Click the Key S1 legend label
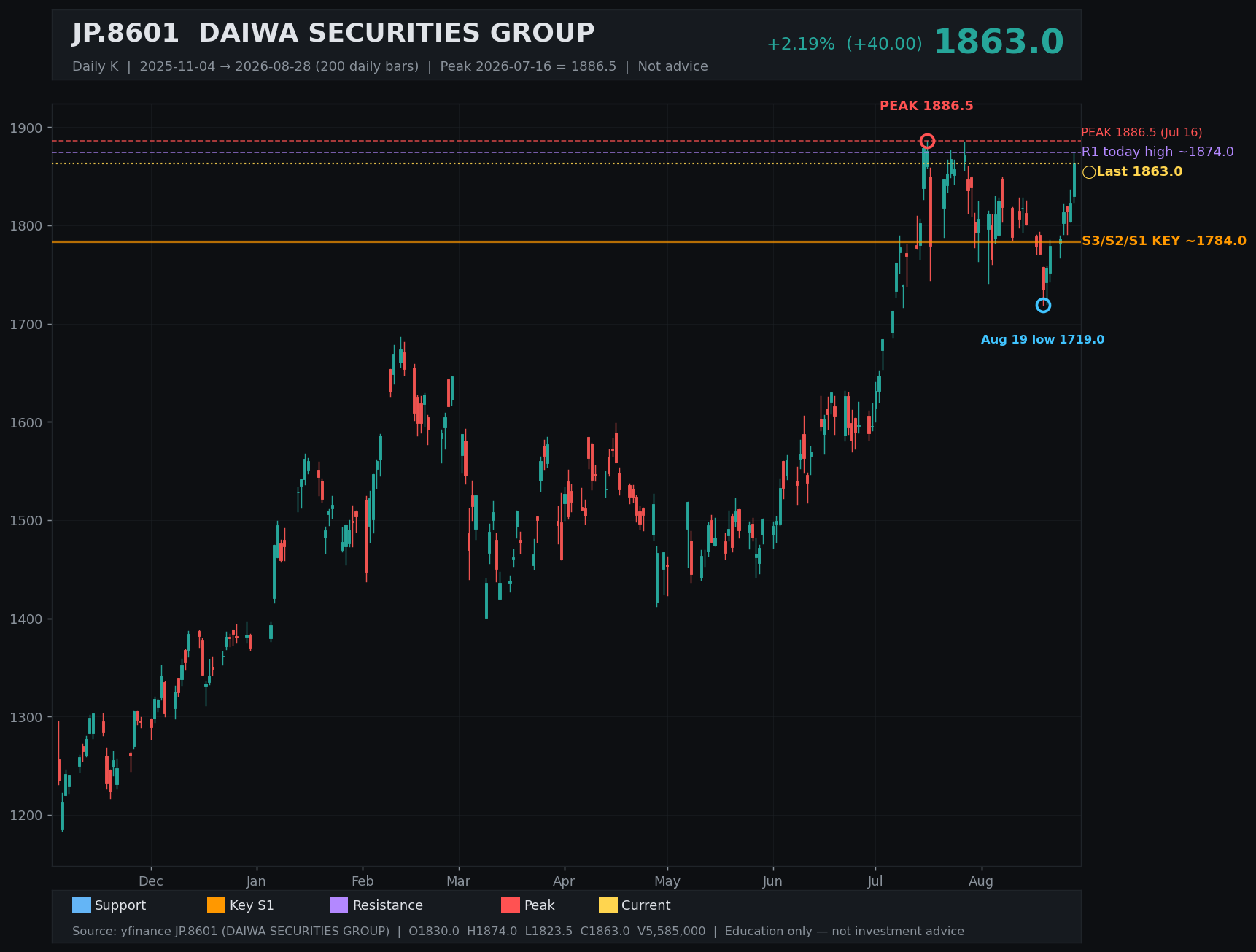Image resolution: width=1256 pixels, height=952 pixels. tap(252, 905)
